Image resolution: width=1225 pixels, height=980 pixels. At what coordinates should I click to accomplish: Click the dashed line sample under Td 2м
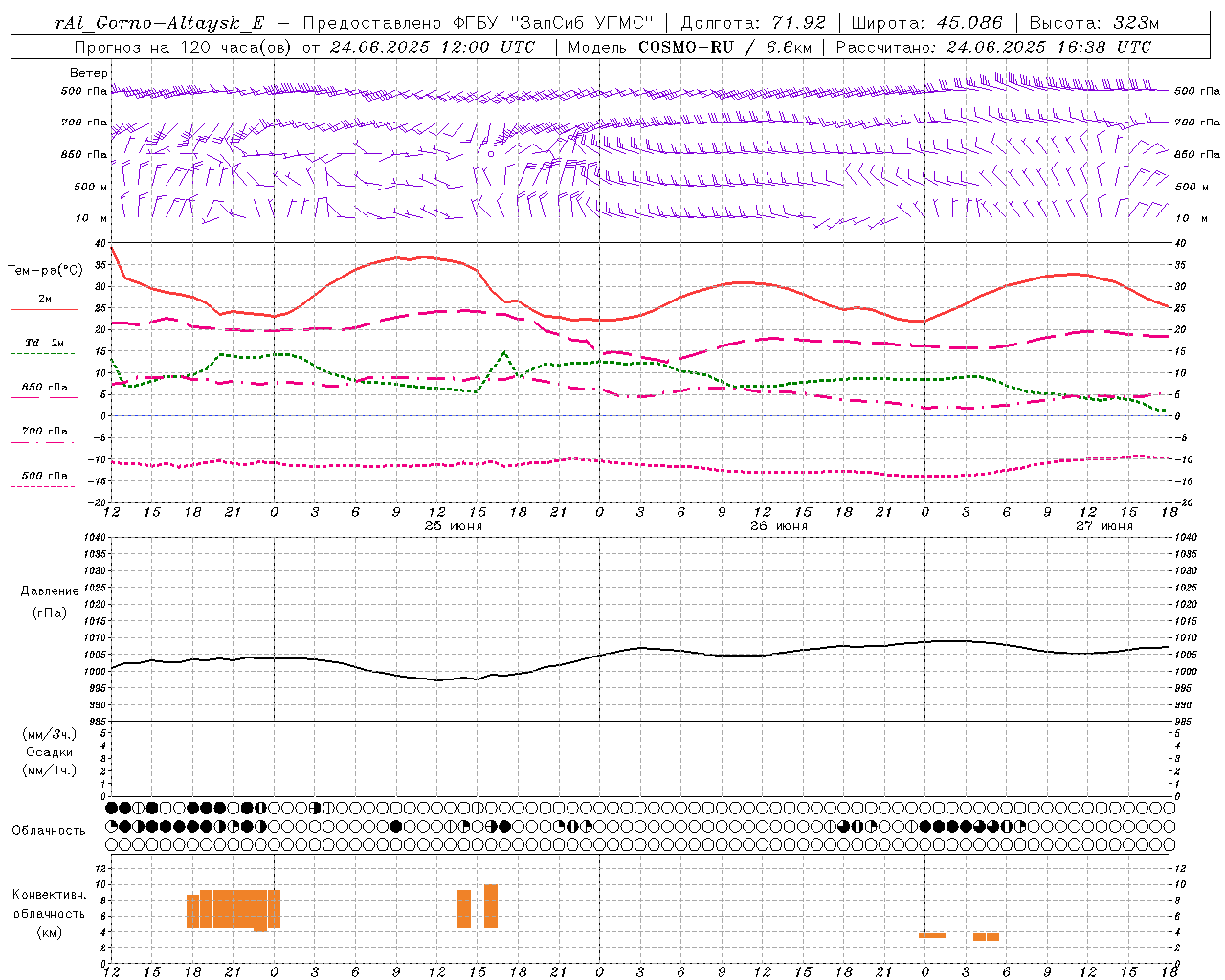click(42, 353)
